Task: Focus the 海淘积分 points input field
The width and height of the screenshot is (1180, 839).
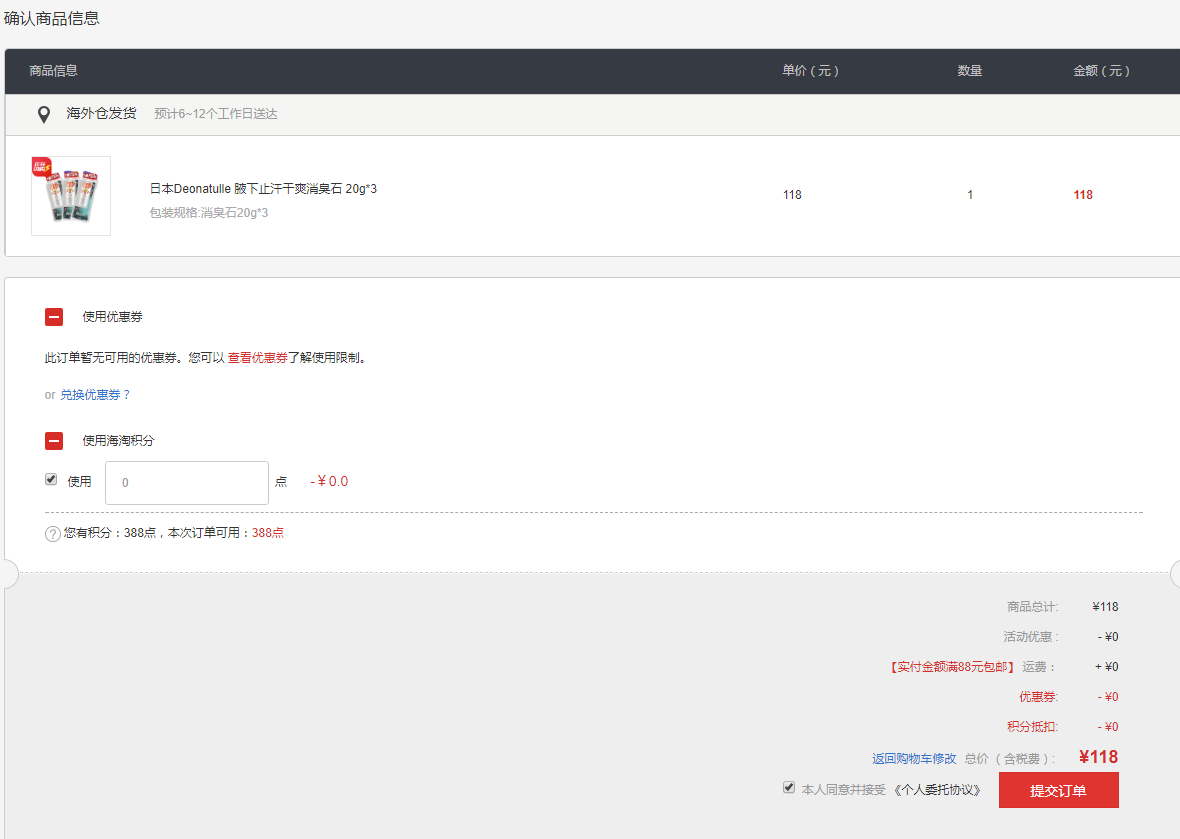Action: click(x=187, y=483)
